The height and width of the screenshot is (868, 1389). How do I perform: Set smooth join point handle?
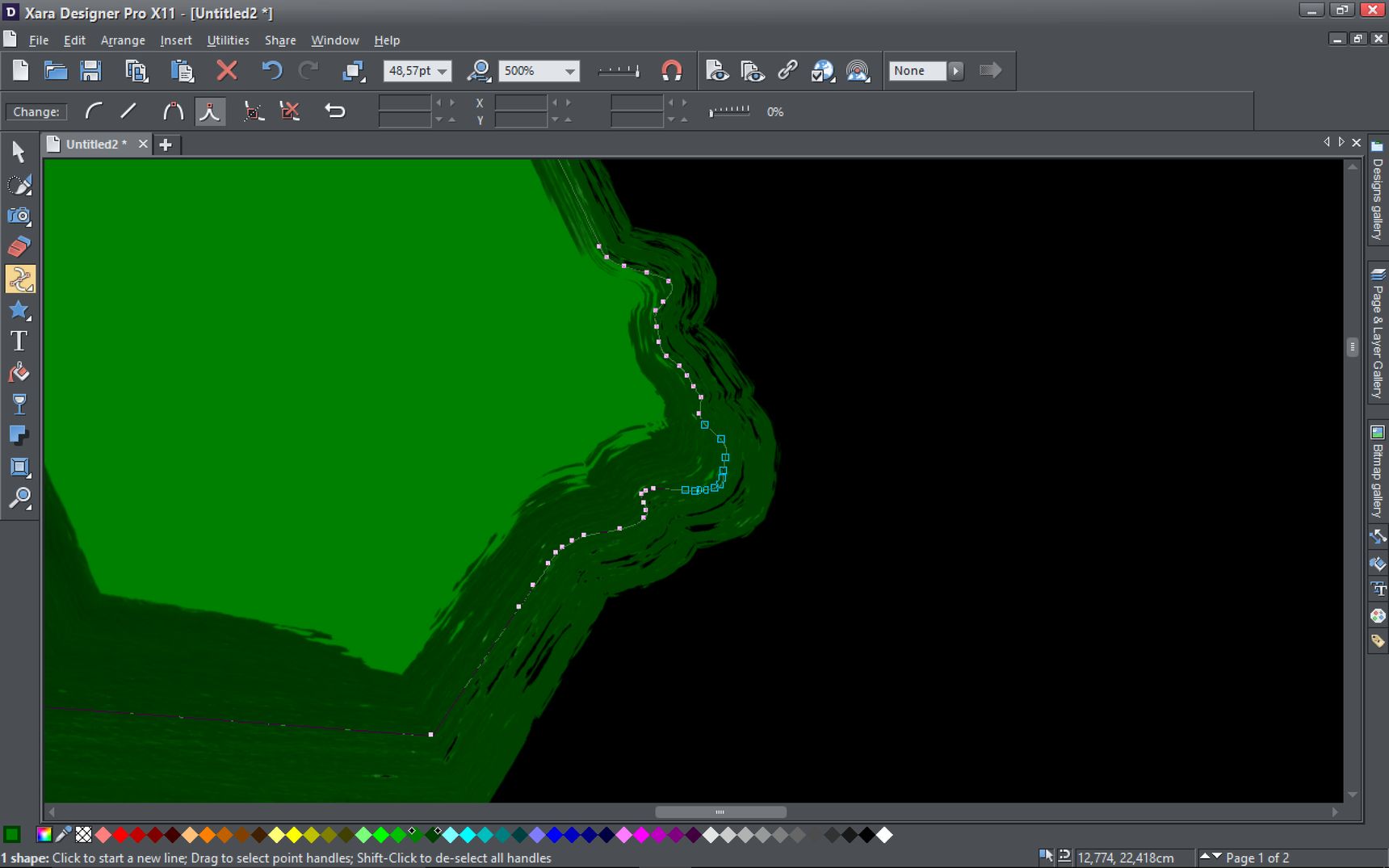coord(173,111)
